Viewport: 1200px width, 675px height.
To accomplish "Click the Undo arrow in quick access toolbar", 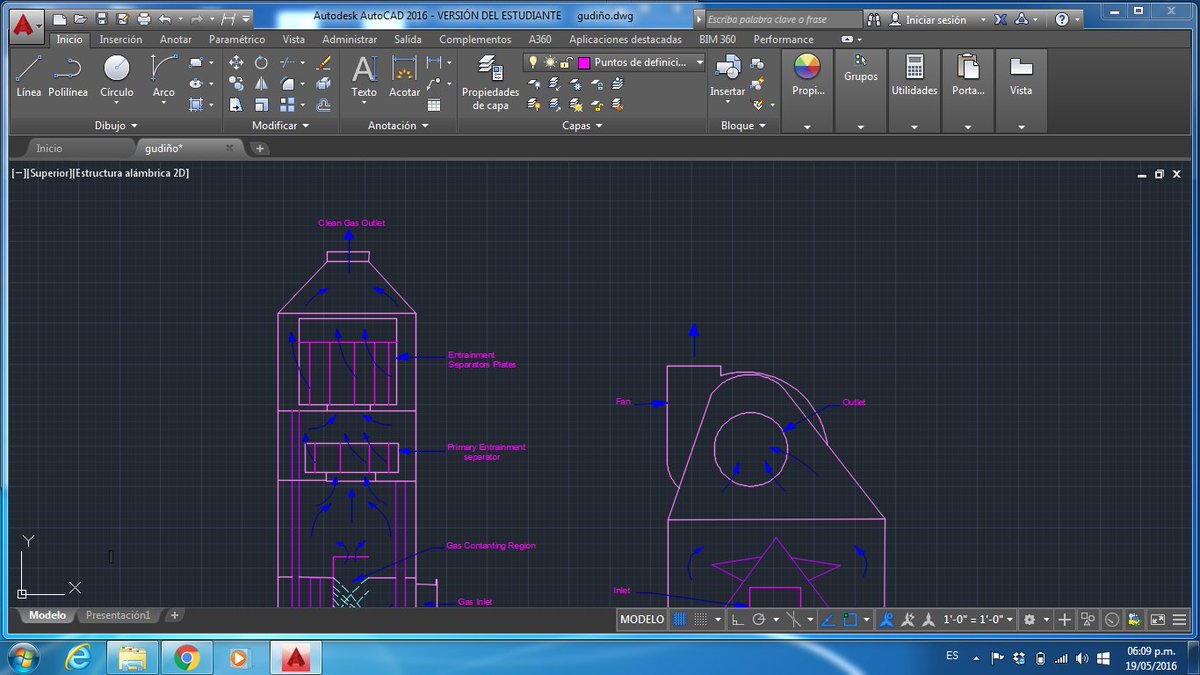I will coord(165,18).
